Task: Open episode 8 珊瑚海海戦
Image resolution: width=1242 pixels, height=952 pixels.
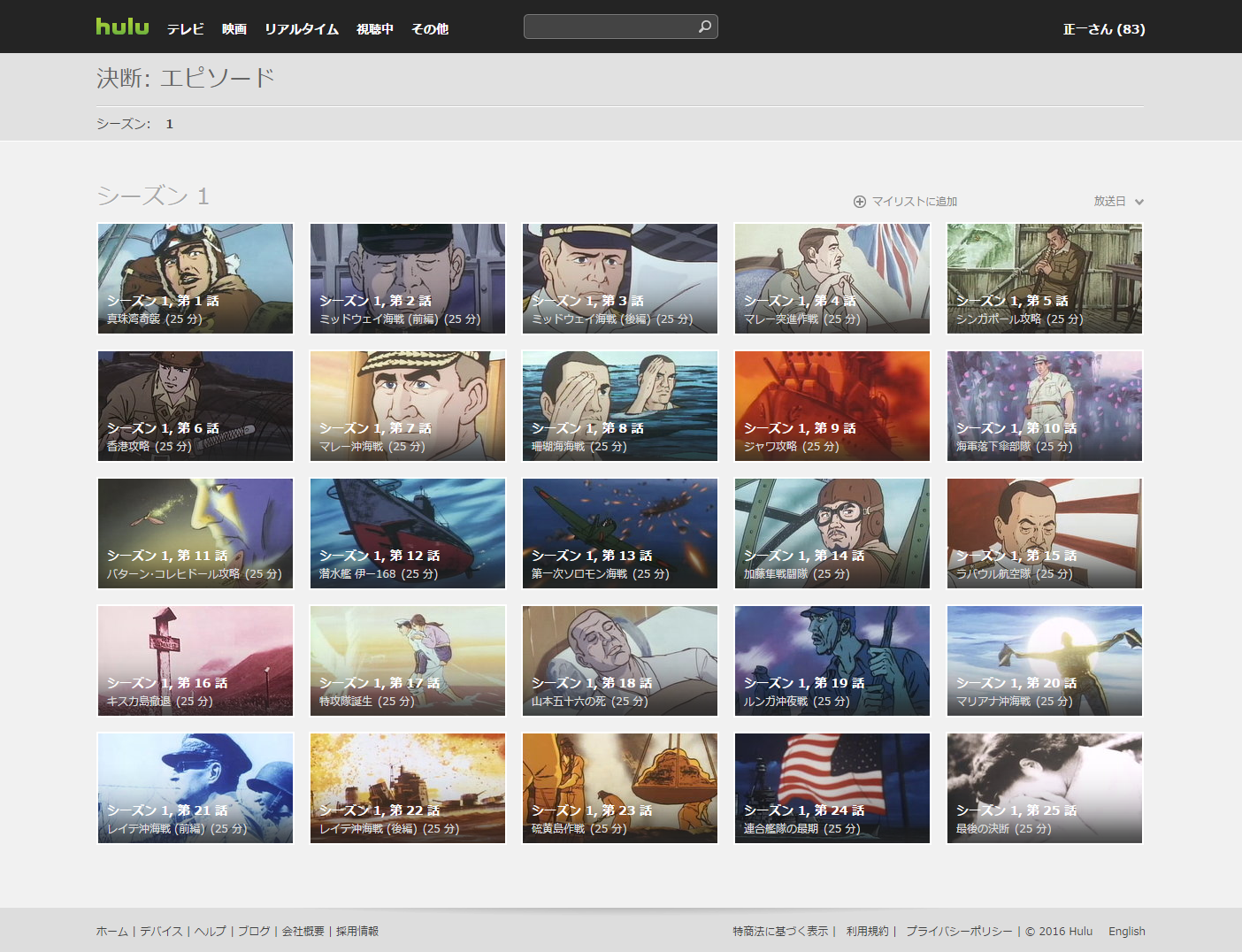Action: pos(620,406)
